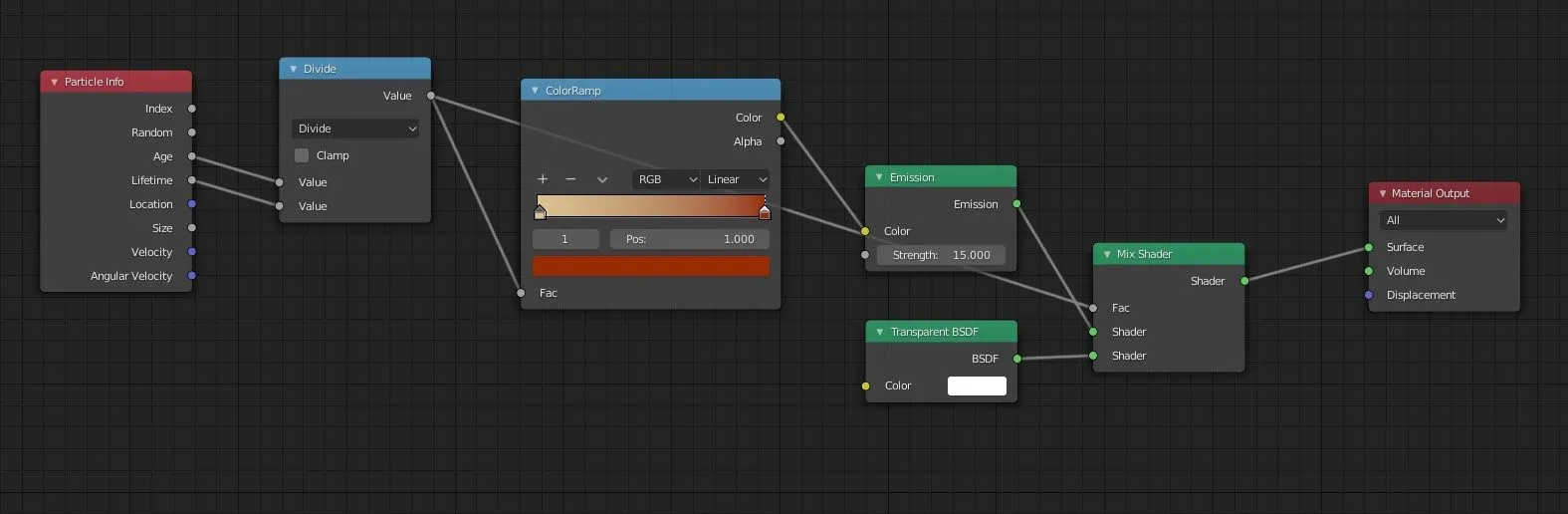
Task: Click the Emission Strength value field
Action: point(941,255)
